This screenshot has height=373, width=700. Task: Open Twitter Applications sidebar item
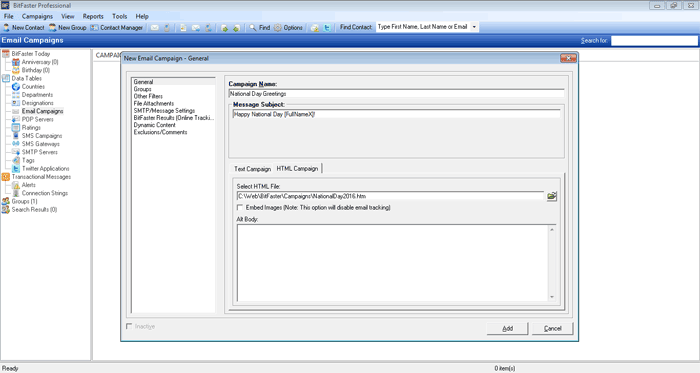pos(45,169)
